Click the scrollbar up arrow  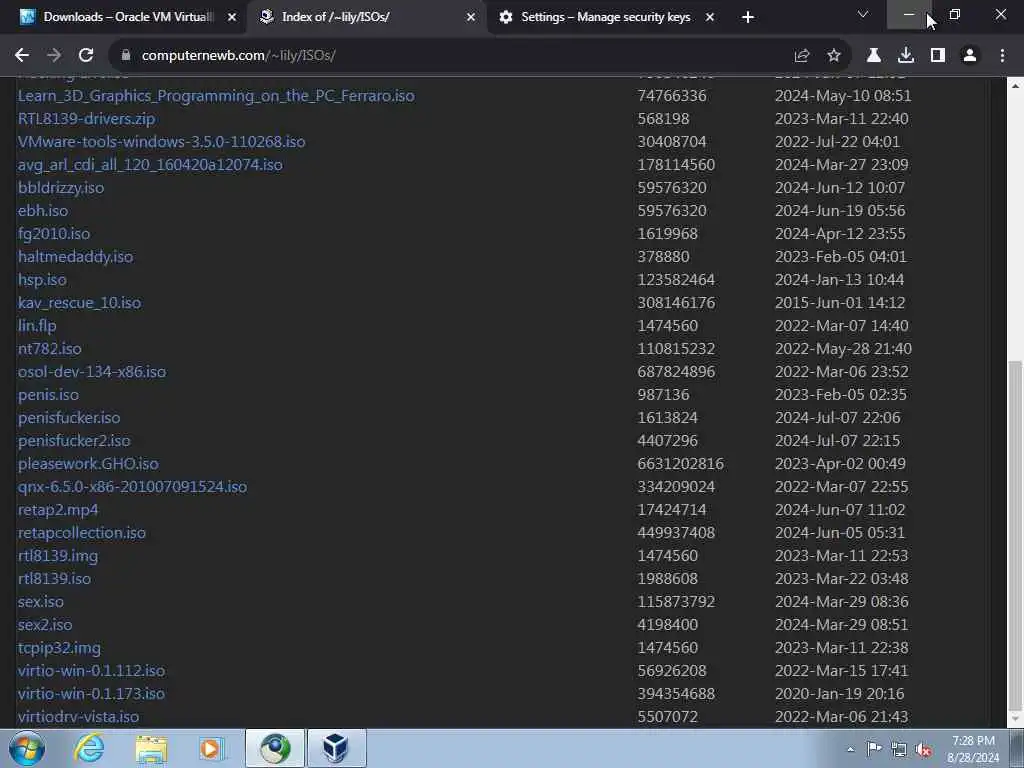click(1016, 85)
